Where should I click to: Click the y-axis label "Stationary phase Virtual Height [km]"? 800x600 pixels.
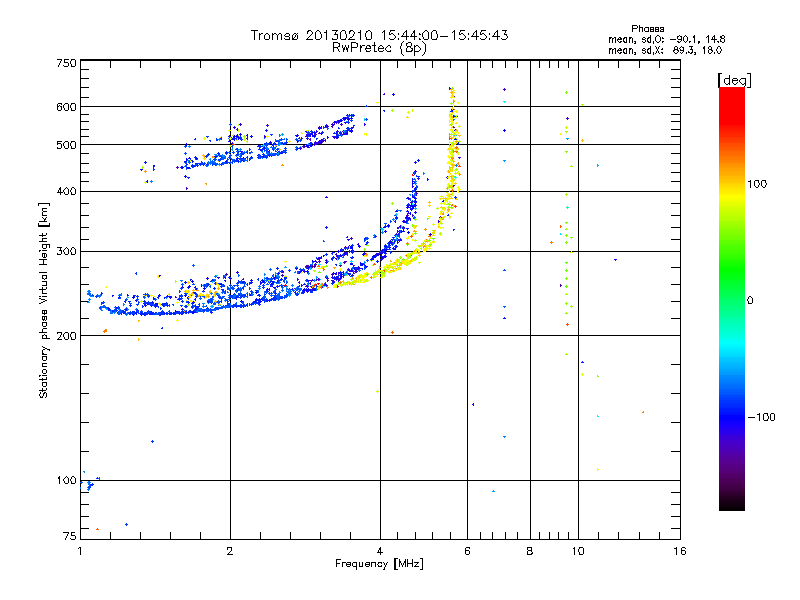click(x=44, y=300)
